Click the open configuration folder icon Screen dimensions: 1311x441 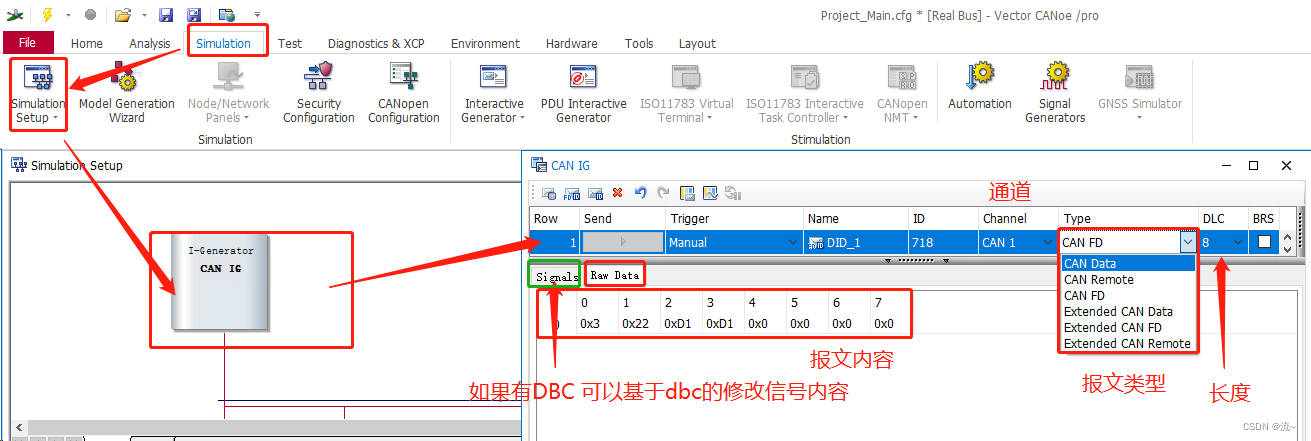(122, 15)
